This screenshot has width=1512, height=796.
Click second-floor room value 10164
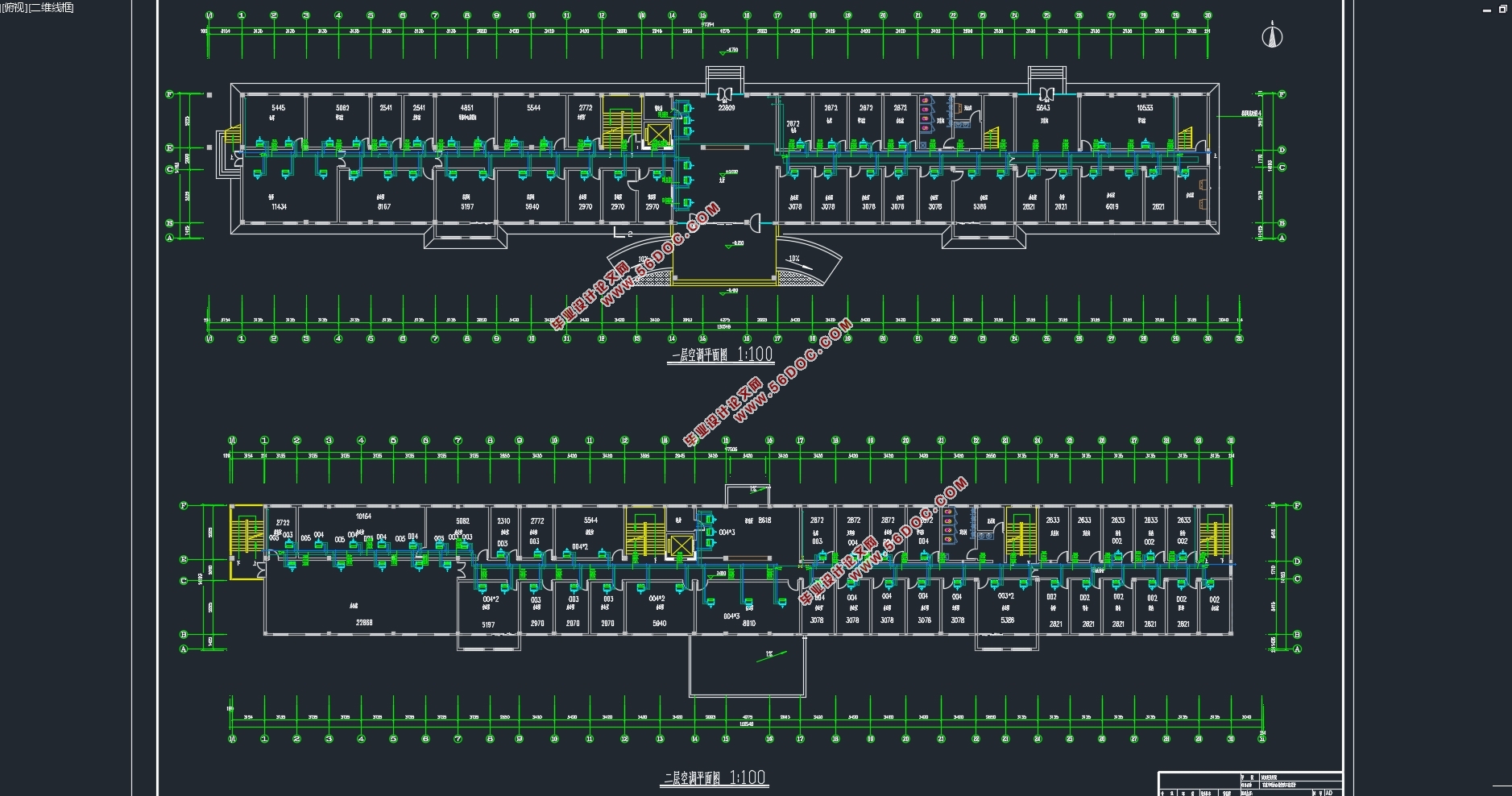click(363, 516)
